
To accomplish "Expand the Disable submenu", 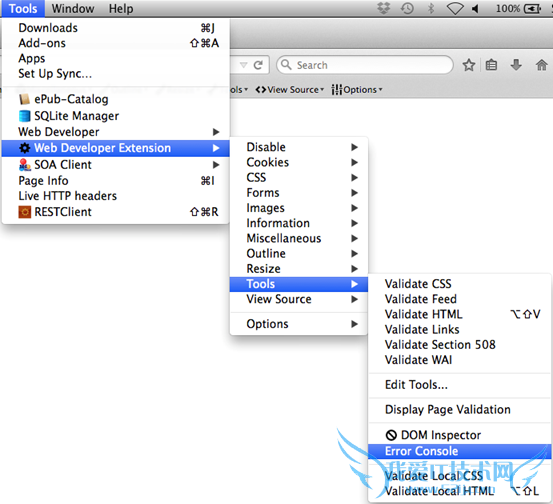I will pos(299,147).
